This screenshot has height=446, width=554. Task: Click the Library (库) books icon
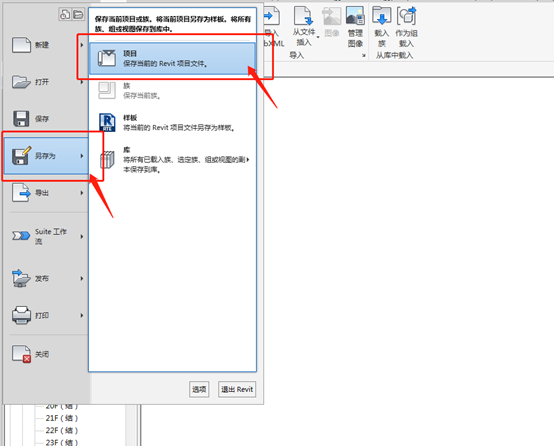point(107,160)
